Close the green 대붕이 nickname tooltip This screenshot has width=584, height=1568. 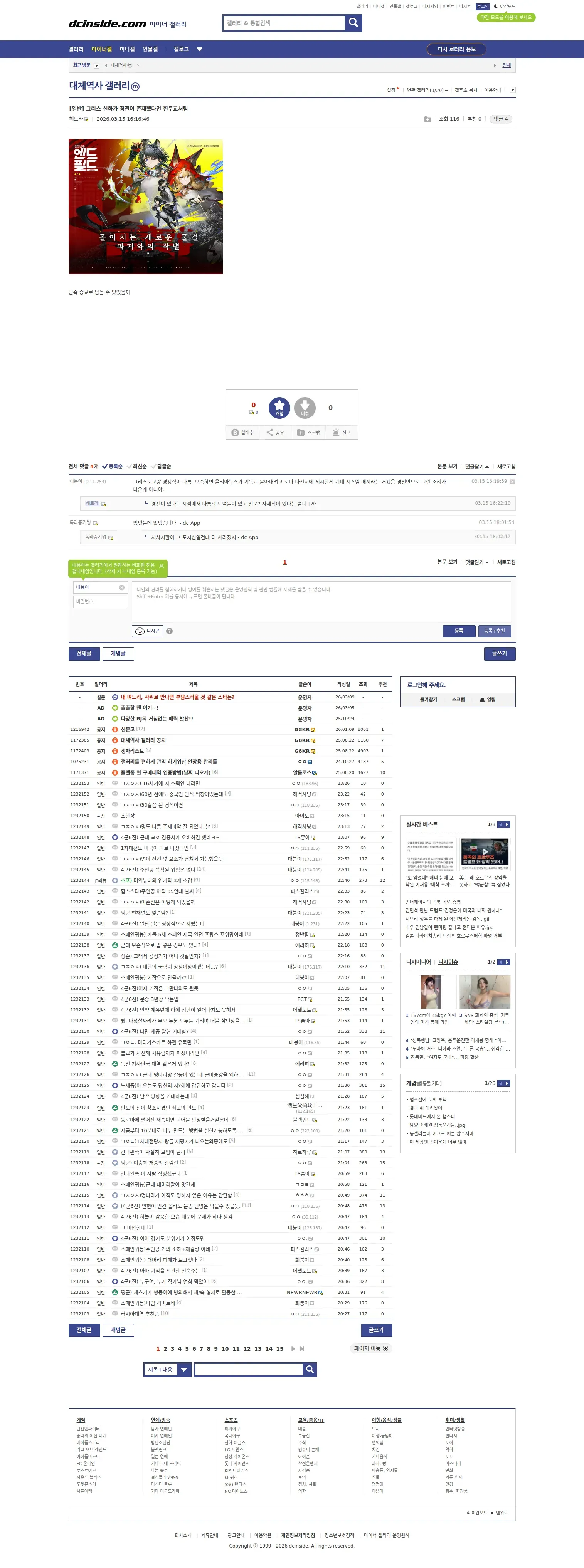coord(162,566)
